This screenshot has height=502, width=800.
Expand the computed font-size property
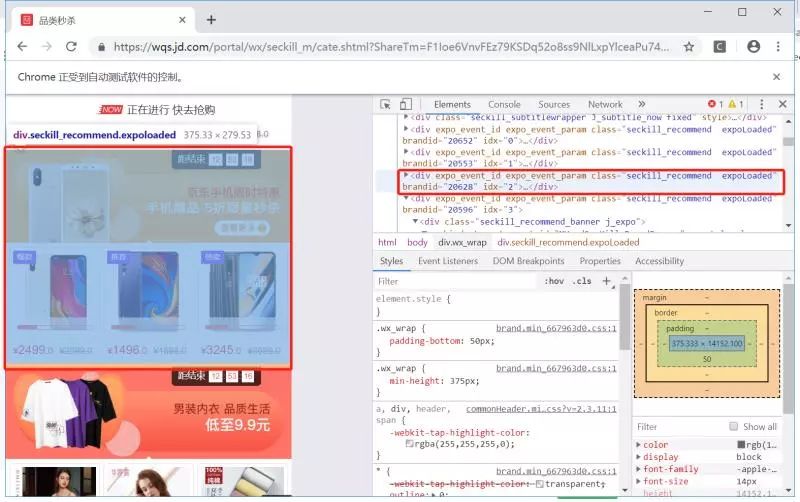[638, 481]
